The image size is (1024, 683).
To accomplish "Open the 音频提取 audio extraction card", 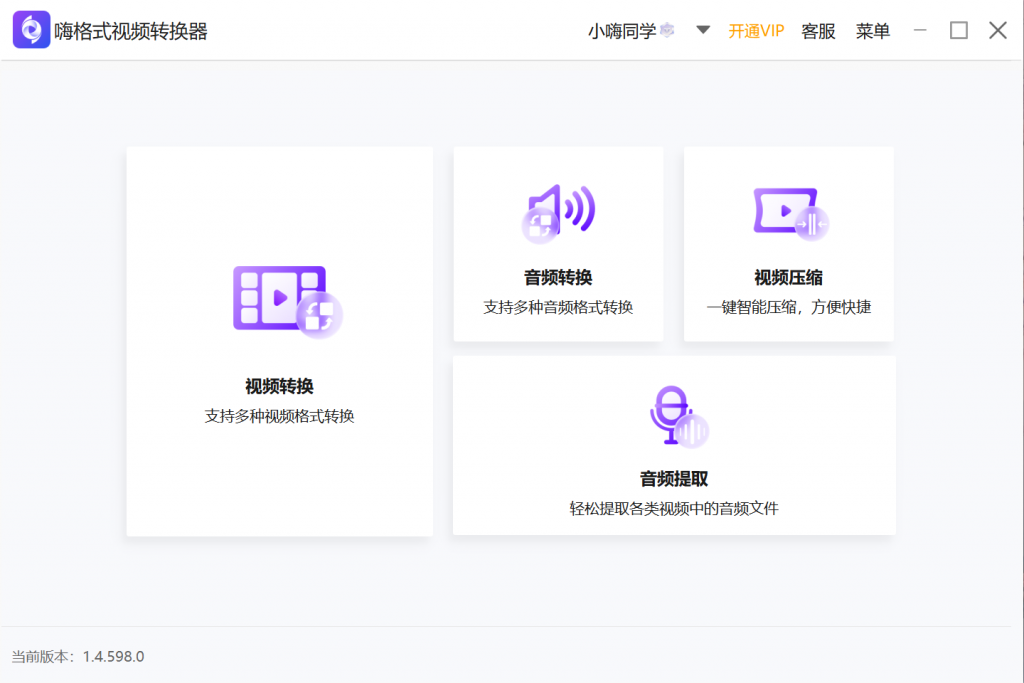I will click(673, 445).
